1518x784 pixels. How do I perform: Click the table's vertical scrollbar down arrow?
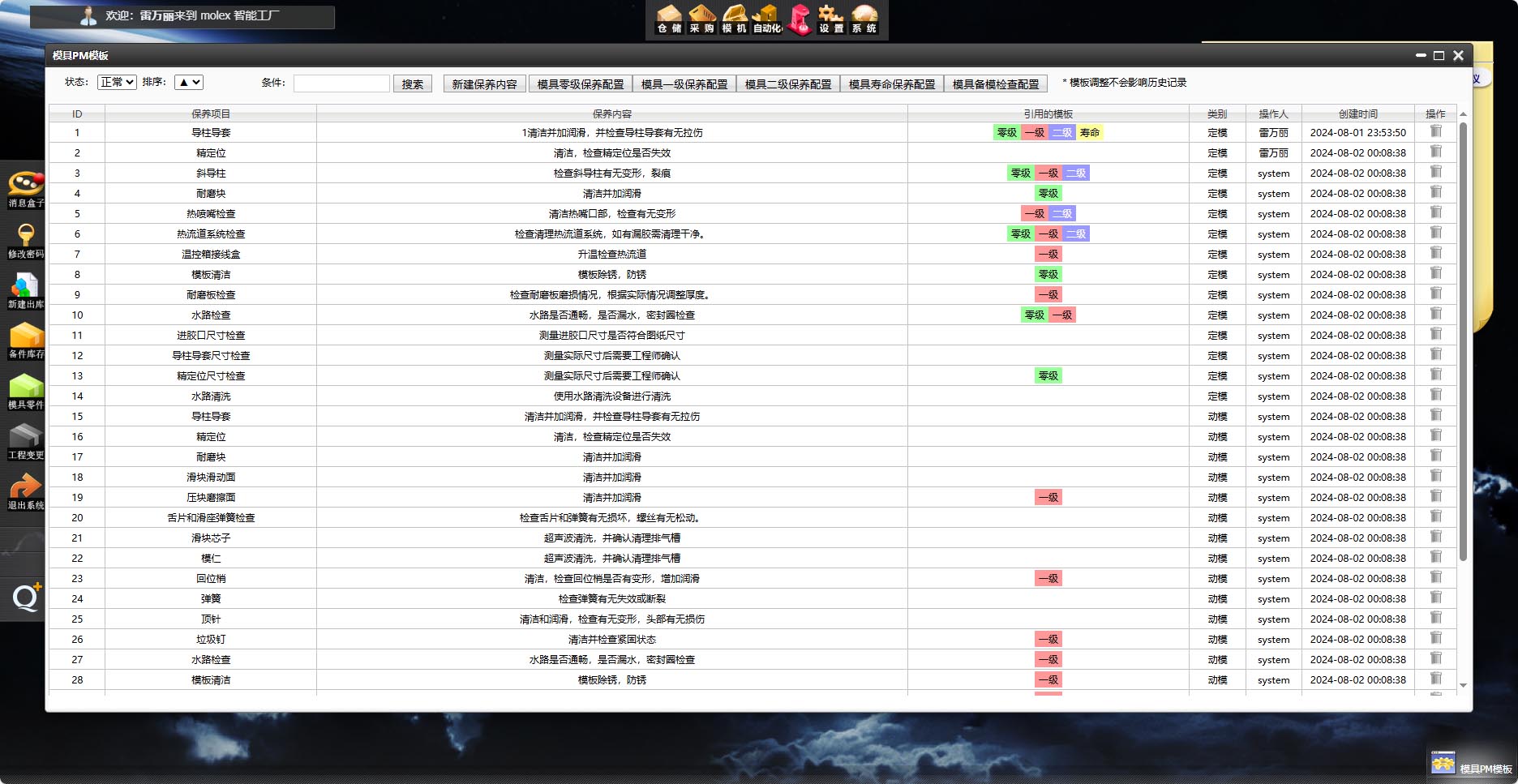(x=1463, y=685)
